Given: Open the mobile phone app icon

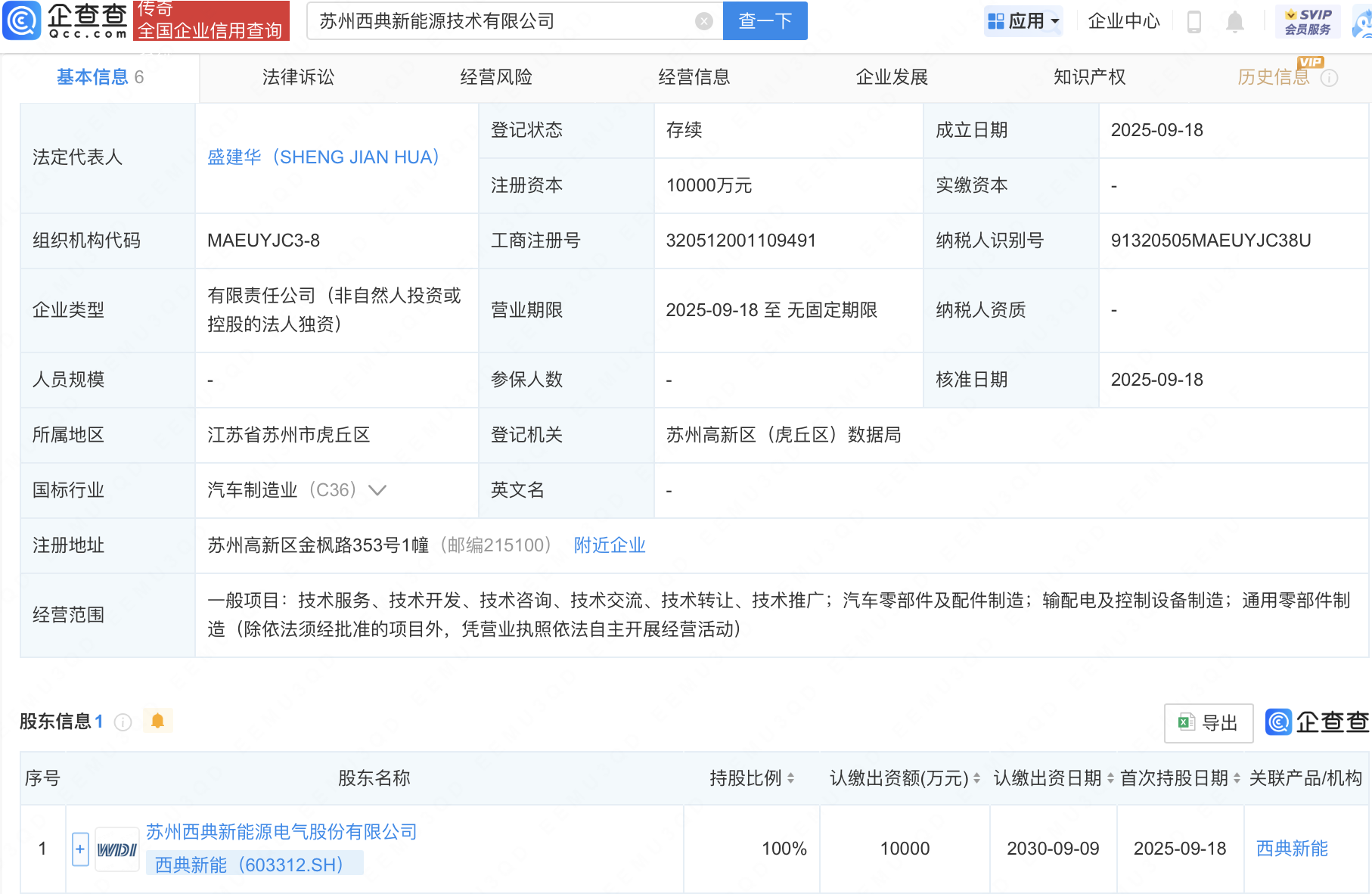Looking at the screenshot, I should (x=1194, y=21).
